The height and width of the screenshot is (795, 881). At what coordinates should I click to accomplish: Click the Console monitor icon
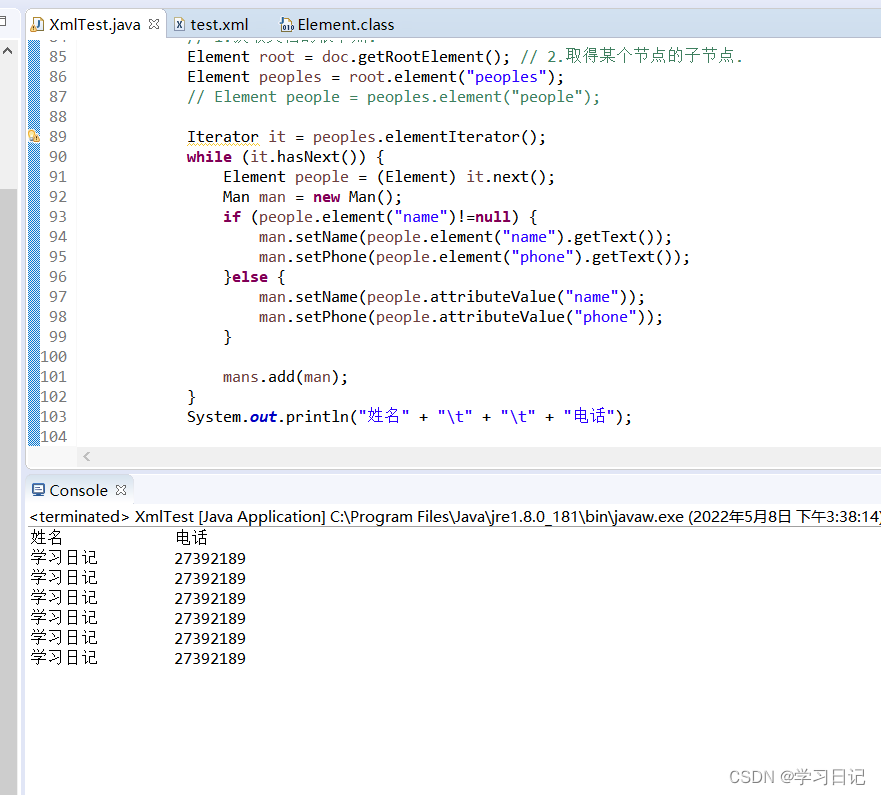point(38,490)
